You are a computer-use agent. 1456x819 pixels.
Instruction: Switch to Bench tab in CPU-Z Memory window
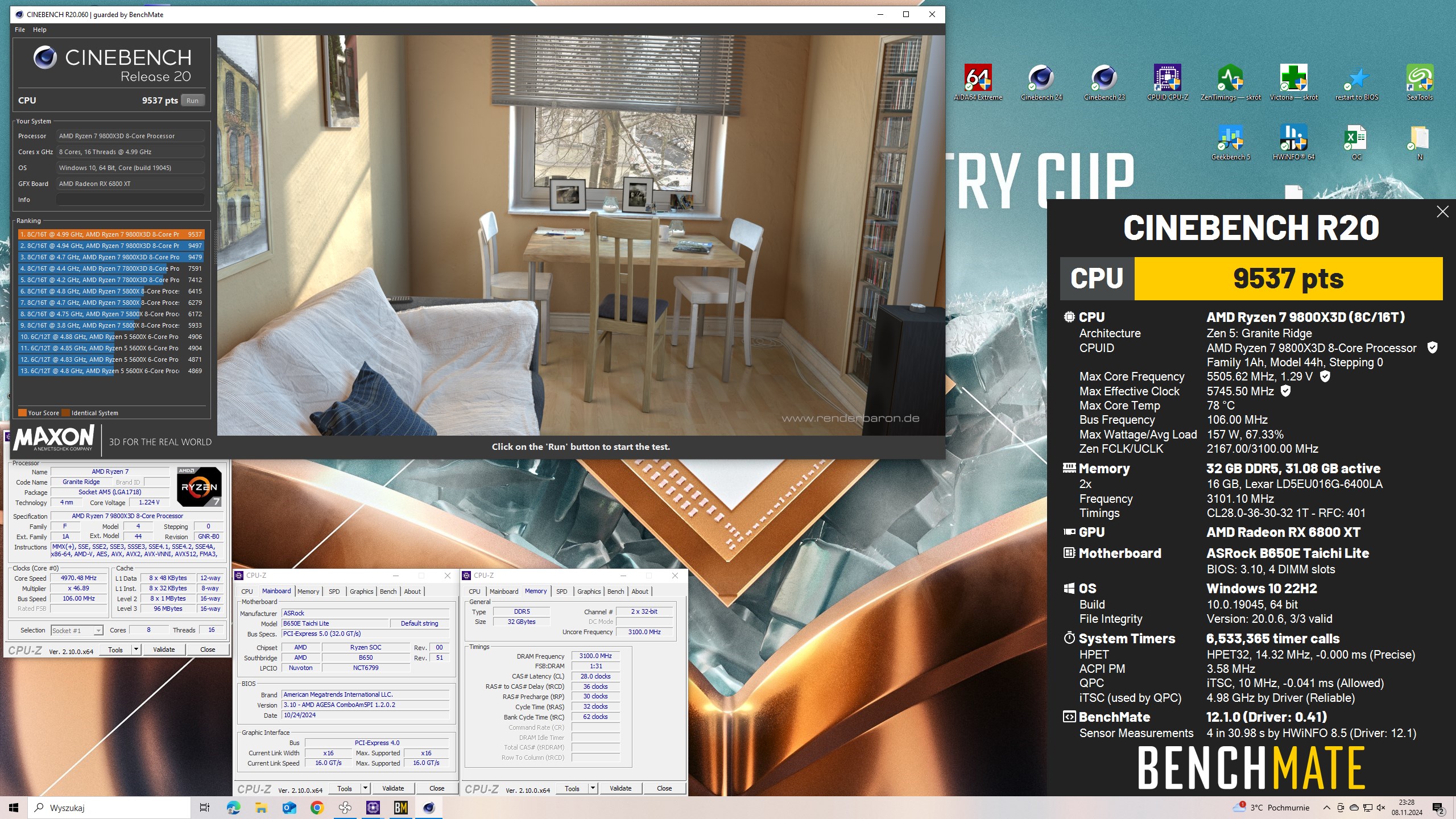pos(615,591)
